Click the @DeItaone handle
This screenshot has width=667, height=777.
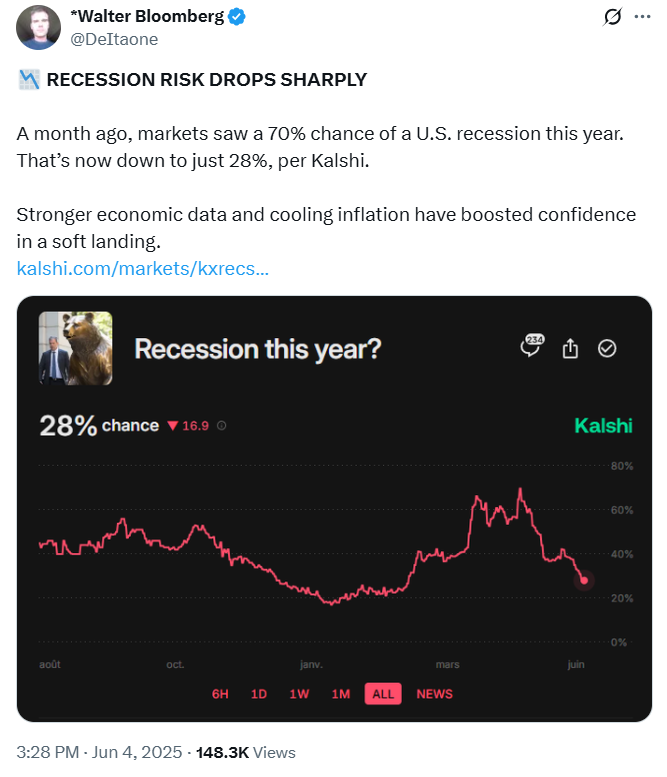pyautogui.click(x=114, y=39)
